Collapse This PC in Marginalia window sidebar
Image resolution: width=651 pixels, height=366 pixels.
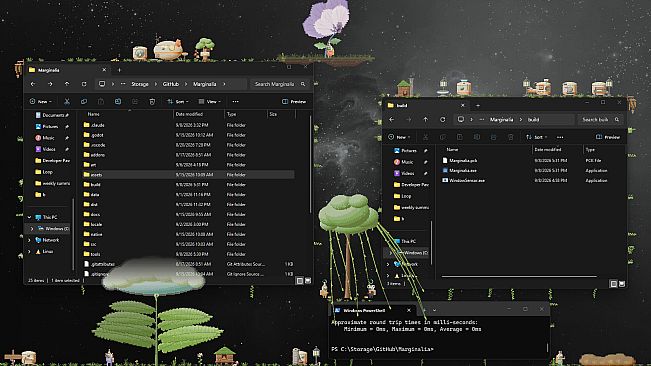pyautogui.click(x=29, y=217)
